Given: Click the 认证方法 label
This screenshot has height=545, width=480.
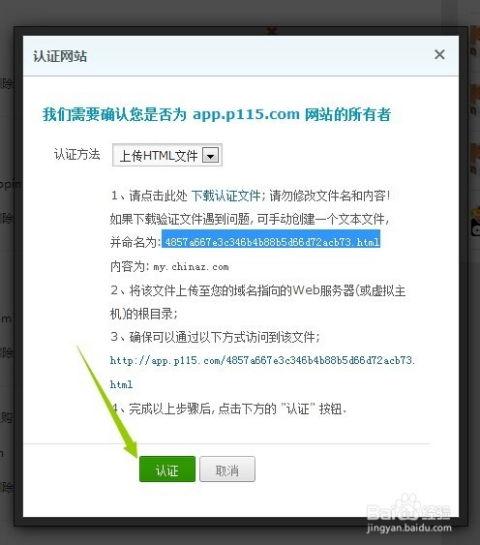Looking at the screenshot, I should tap(77, 154).
